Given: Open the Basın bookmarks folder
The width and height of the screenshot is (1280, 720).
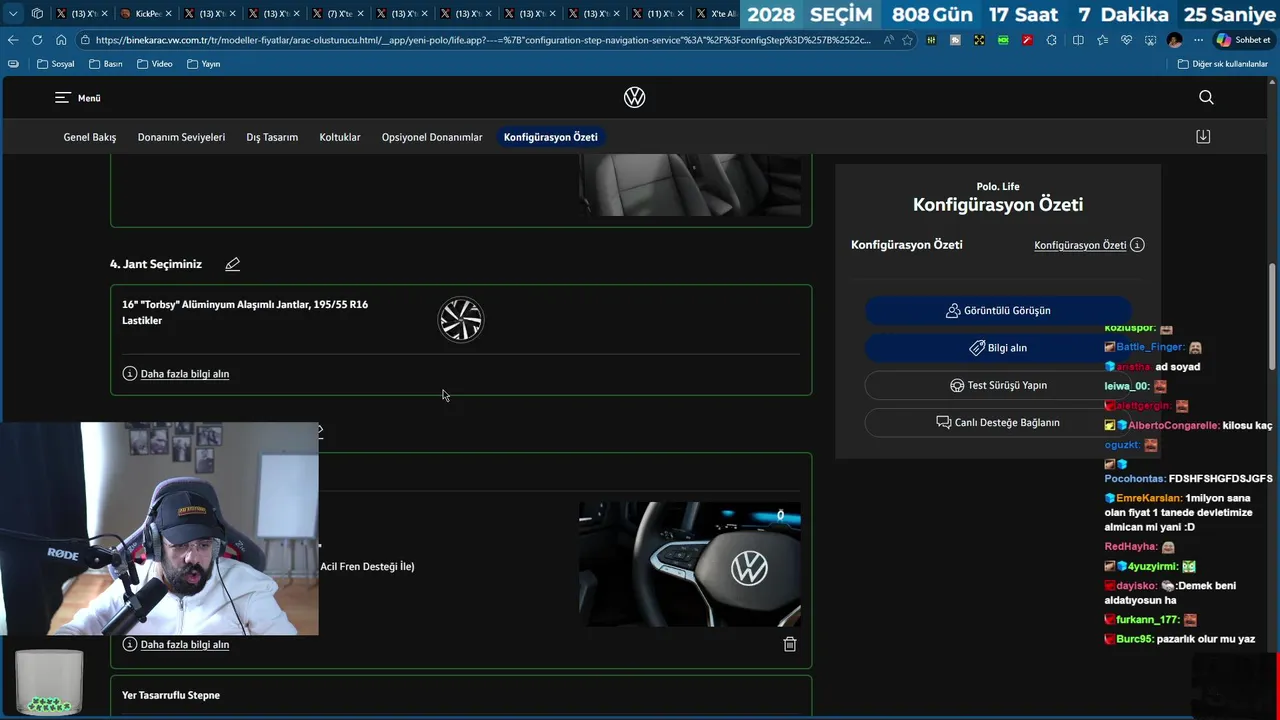Looking at the screenshot, I should click(105, 64).
